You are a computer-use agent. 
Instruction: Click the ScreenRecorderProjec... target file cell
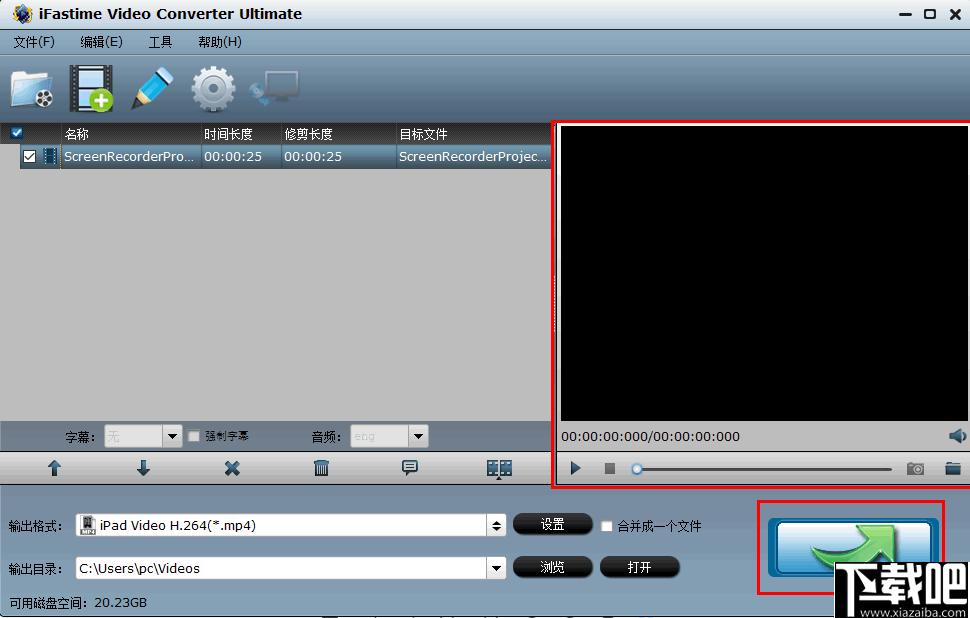[473, 157]
